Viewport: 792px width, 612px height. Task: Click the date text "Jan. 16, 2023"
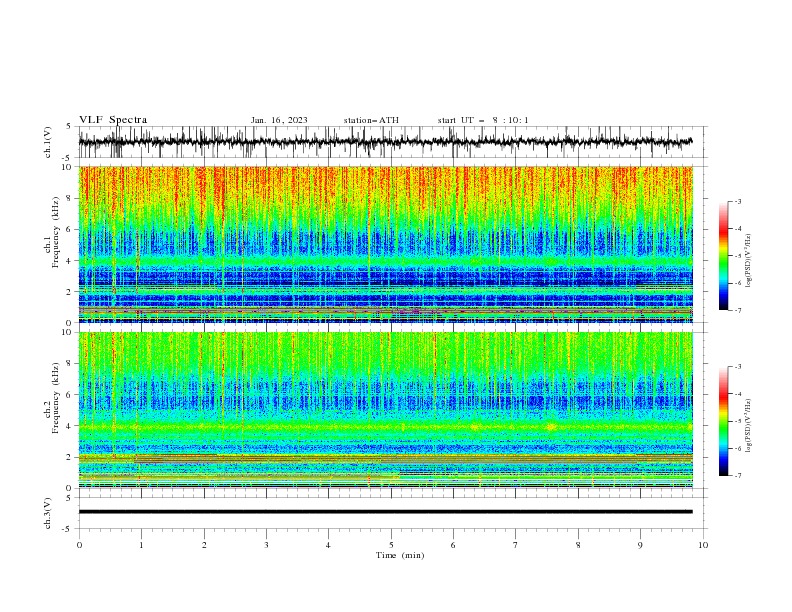[x=279, y=120]
